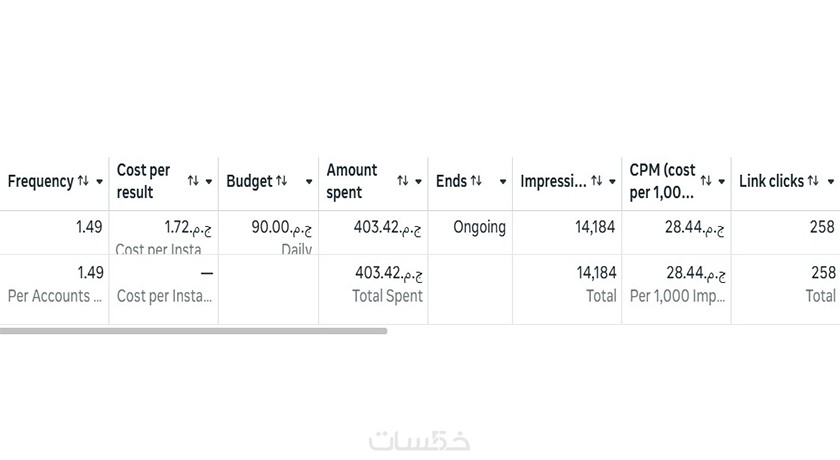Open the Frequency column dropdown menu
Viewport: 840px width, 460px height.
click(x=99, y=182)
